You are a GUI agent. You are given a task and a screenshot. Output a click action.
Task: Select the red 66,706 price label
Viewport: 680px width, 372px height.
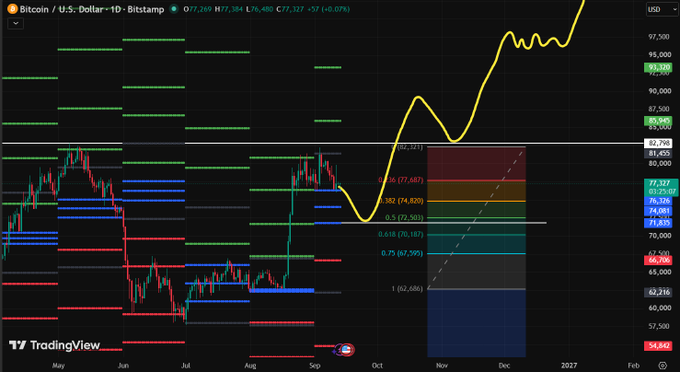[659, 260]
